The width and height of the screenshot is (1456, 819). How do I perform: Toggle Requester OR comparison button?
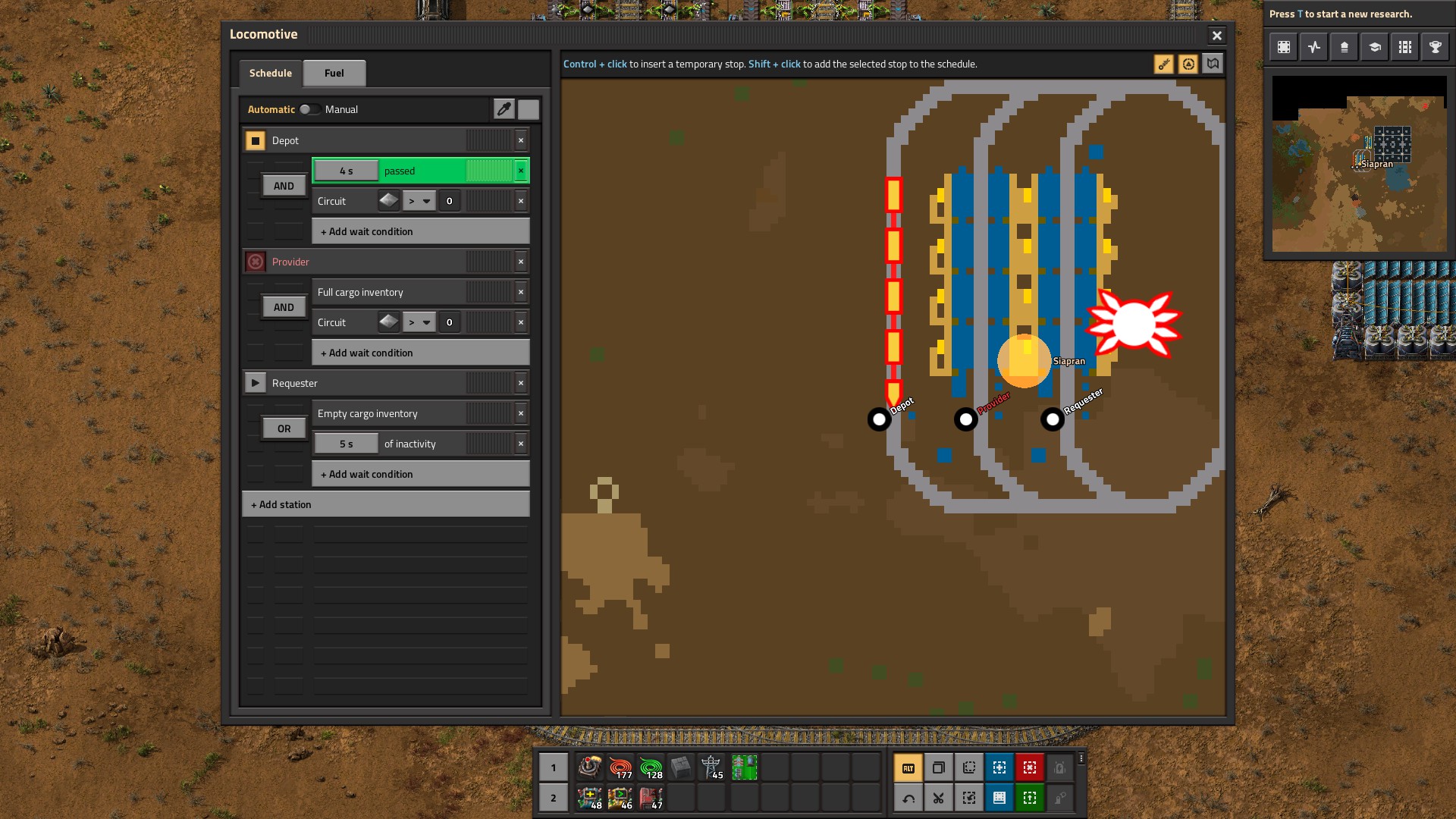(x=284, y=428)
